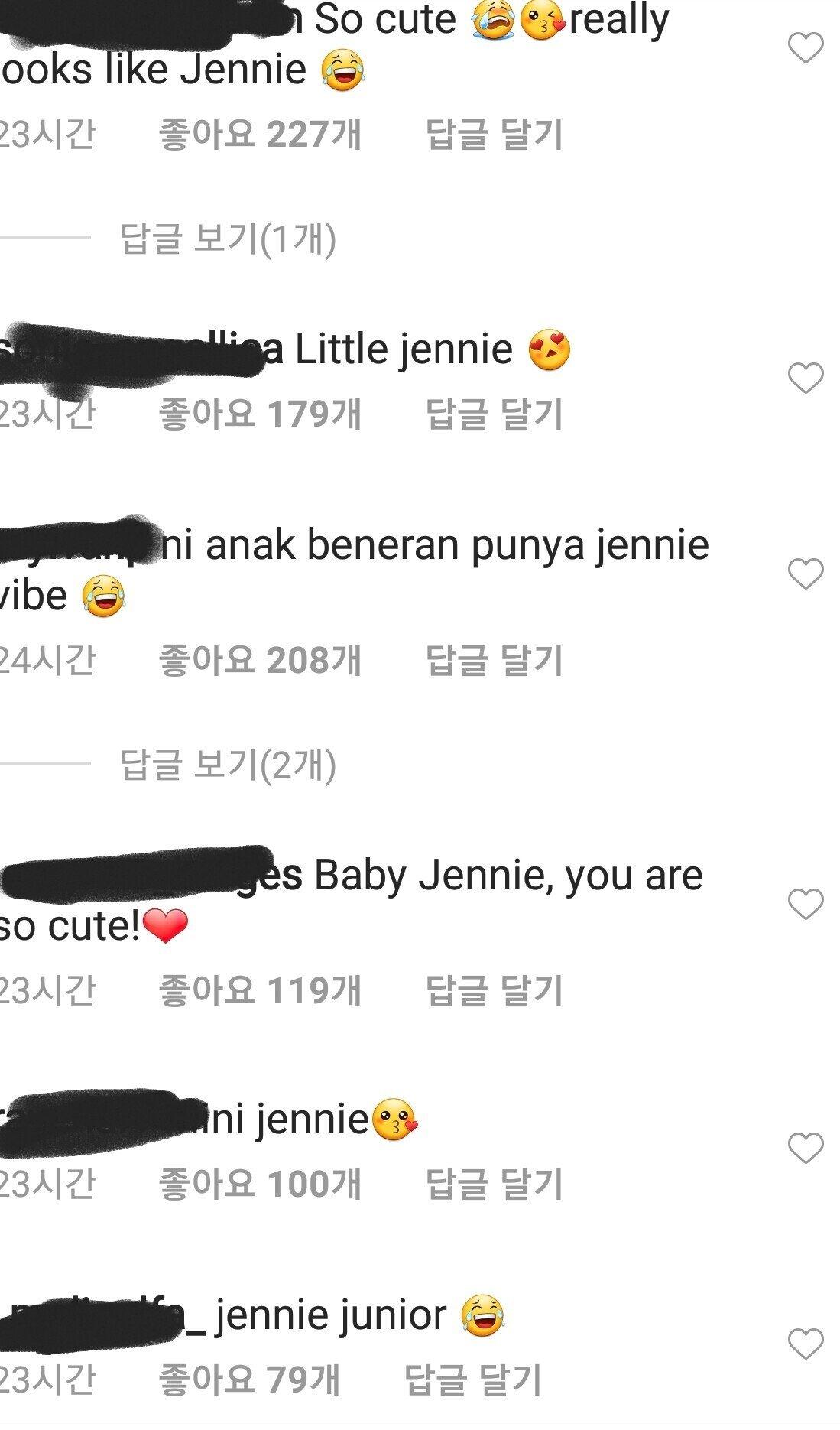Open the 좋아요 179개 likes list
The height and width of the screenshot is (1430, 840).
[x=260, y=414]
